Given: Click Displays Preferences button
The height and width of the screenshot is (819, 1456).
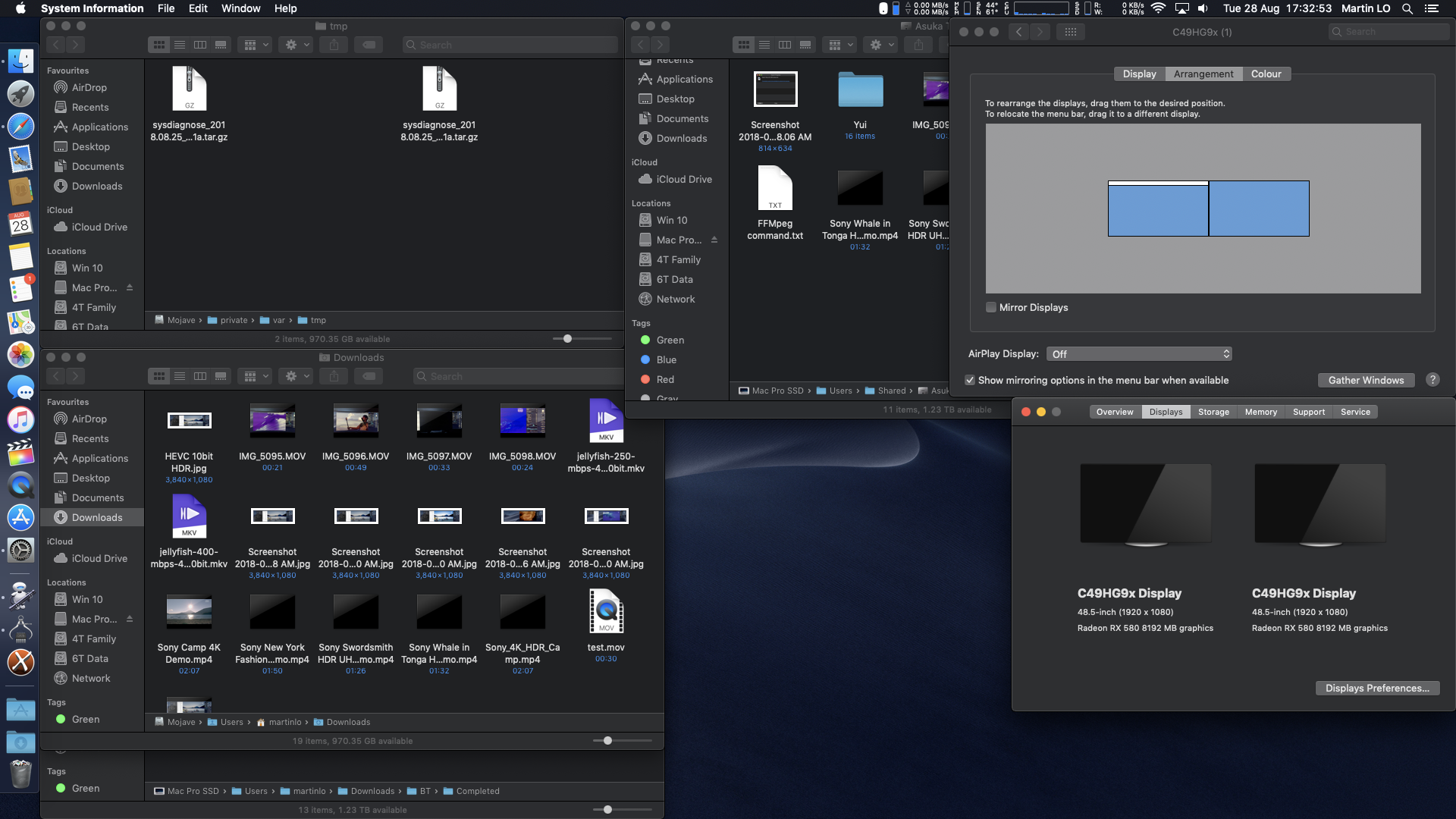Looking at the screenshot, I should point(1377,688).
